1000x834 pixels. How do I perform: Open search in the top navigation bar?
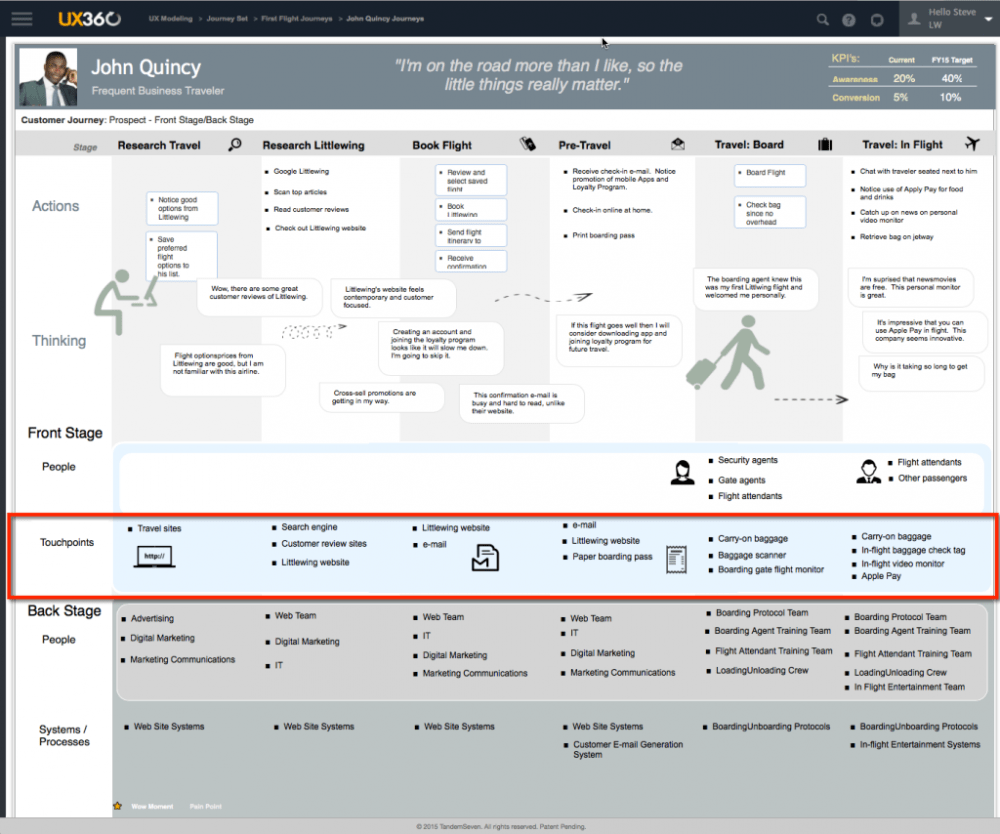tap(823, 18)
